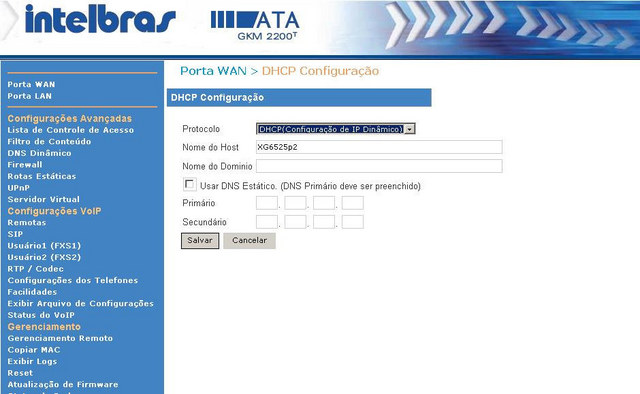Go to DNS Dinâmico page
The width and height of the screenshot is (640, 394).
tap(39, 153)
